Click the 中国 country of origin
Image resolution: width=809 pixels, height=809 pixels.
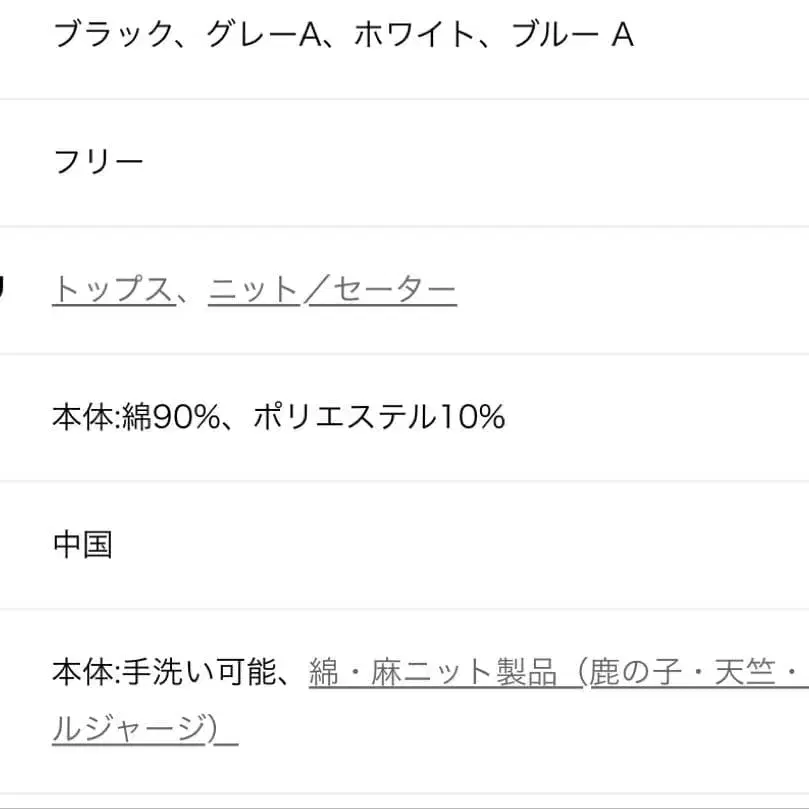[82, 545]
